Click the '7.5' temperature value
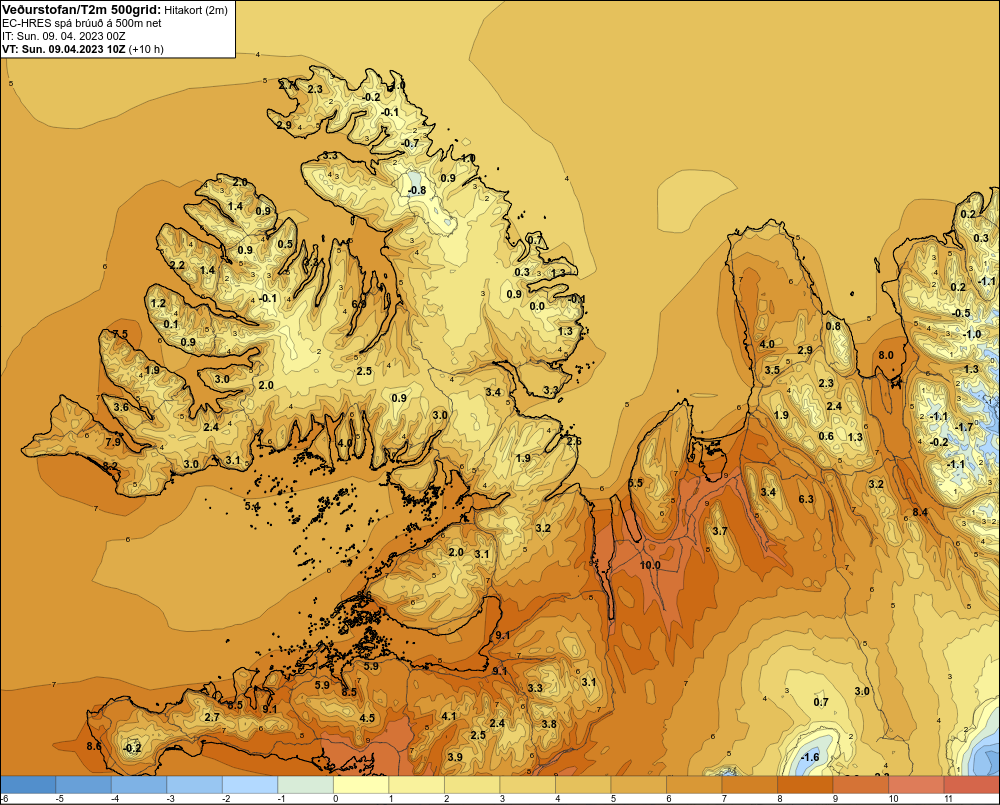Viewport: 1000px width, 805px height. [120, 334]
